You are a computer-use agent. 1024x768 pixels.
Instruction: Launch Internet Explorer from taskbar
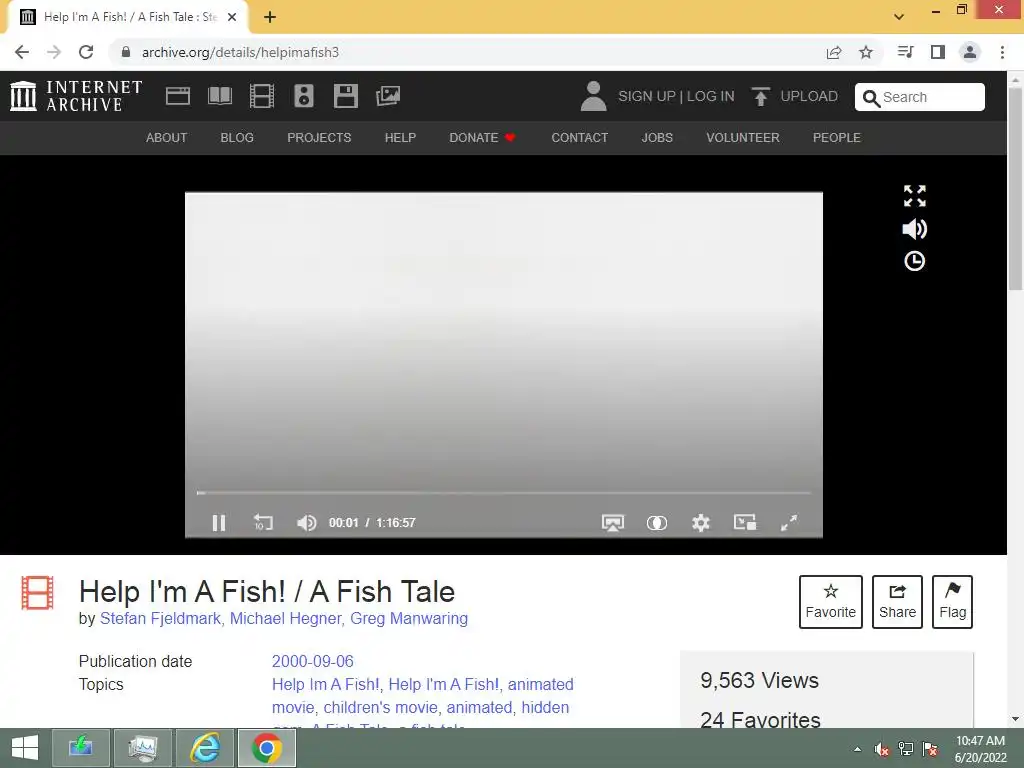click(x=204, y=748)
